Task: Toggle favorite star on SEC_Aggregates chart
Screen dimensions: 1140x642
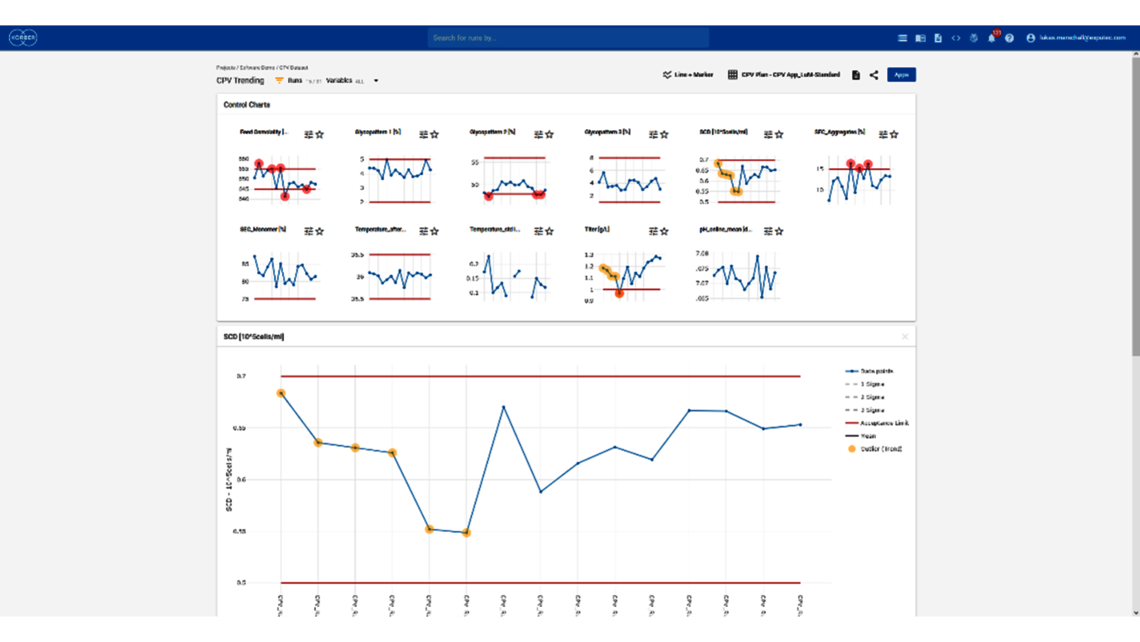Action: point(894,134)
